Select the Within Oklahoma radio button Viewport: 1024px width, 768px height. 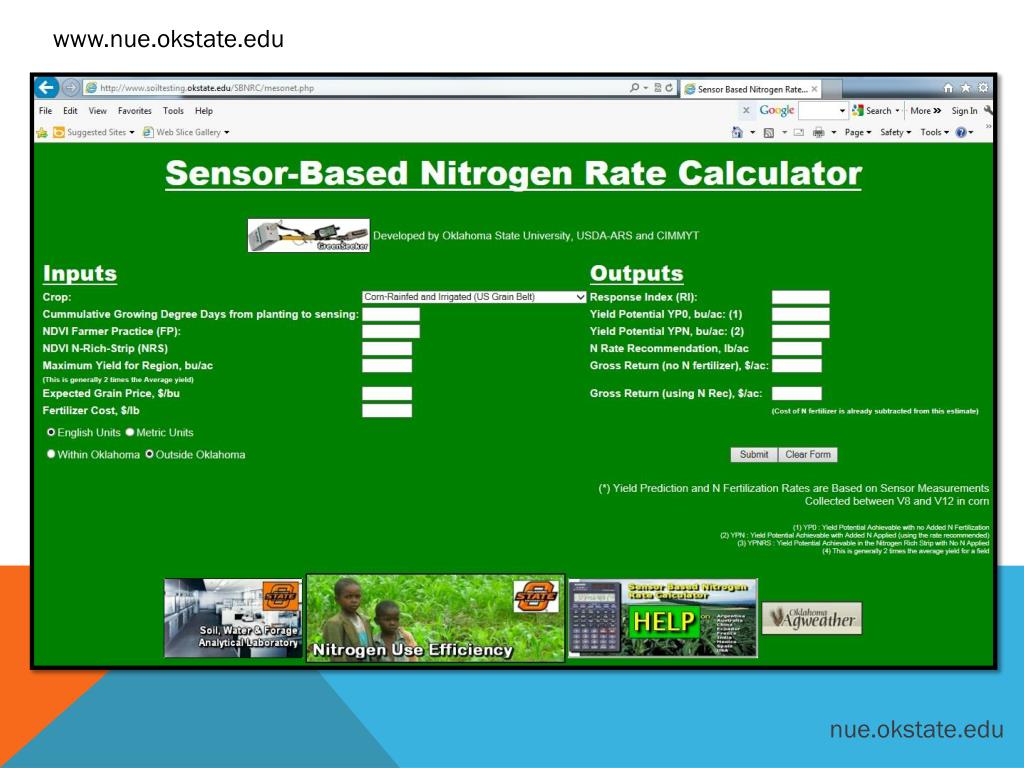point(51,454)
